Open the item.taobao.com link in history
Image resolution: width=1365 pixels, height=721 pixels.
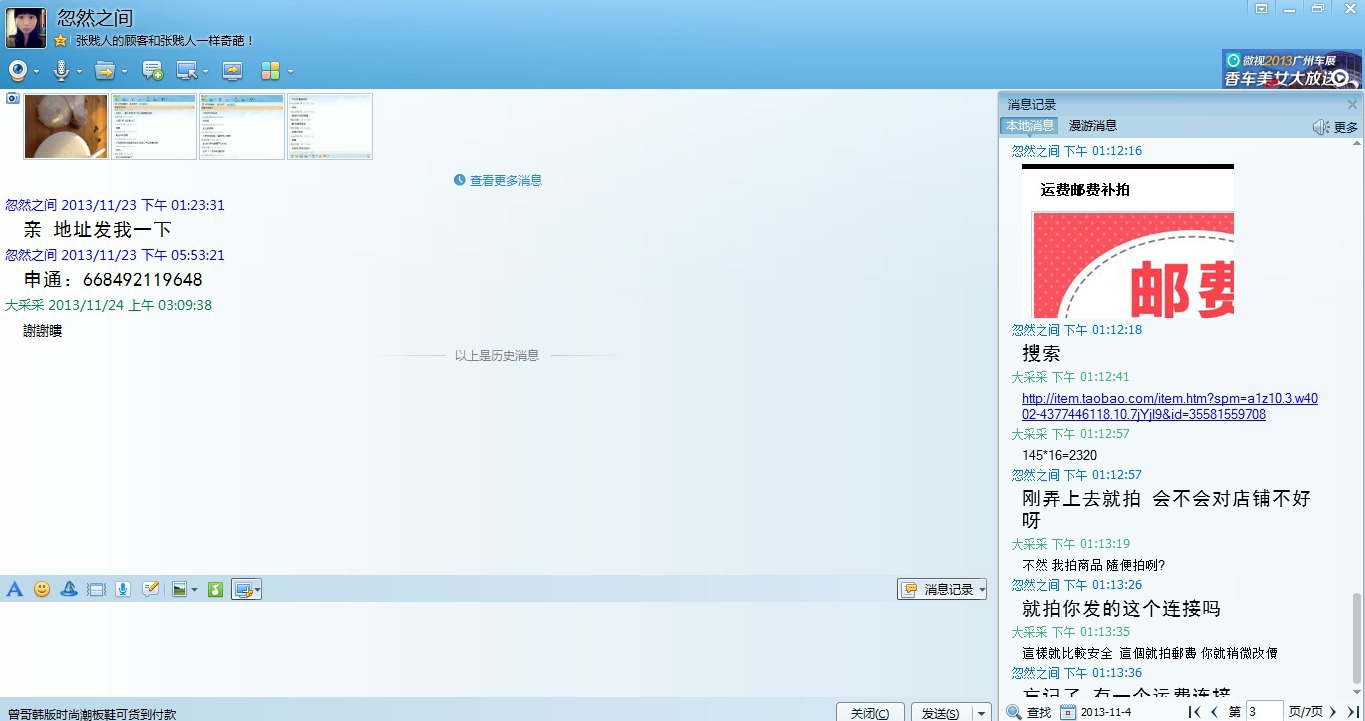pyautogui.click(x=1170, y=406)
